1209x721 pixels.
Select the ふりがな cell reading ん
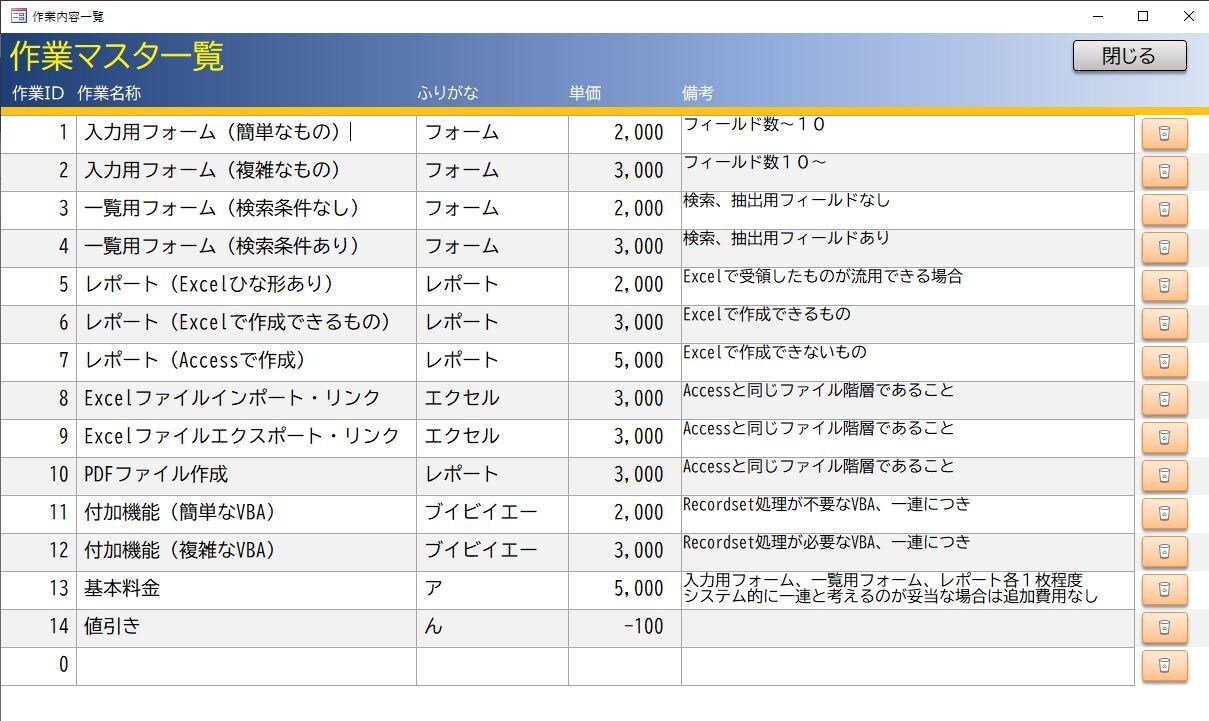pyautogui.click(x=492, y=628)
